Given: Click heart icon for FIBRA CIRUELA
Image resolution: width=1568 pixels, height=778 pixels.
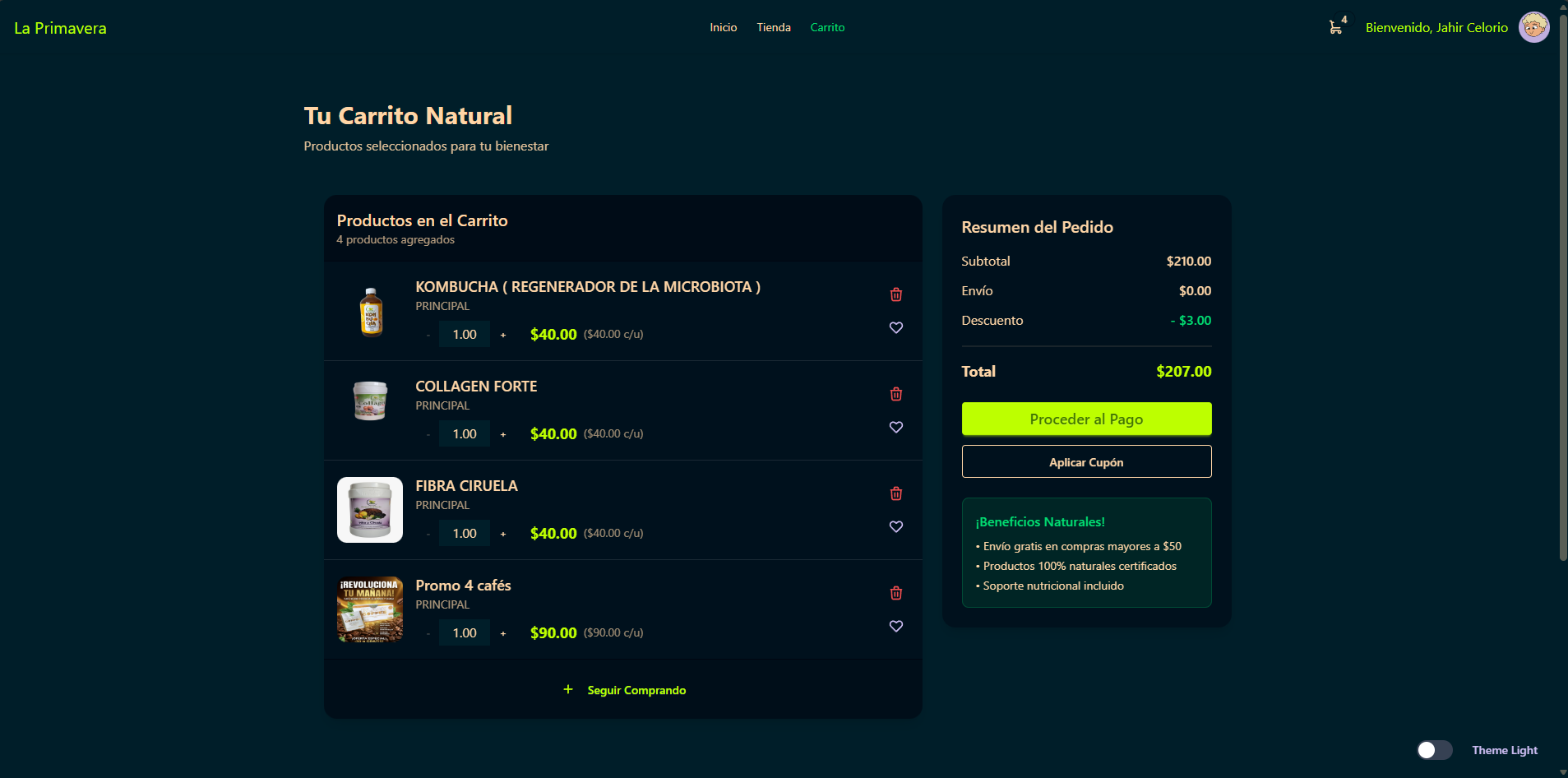Looking at the screenshot, I should coord(895,526).
